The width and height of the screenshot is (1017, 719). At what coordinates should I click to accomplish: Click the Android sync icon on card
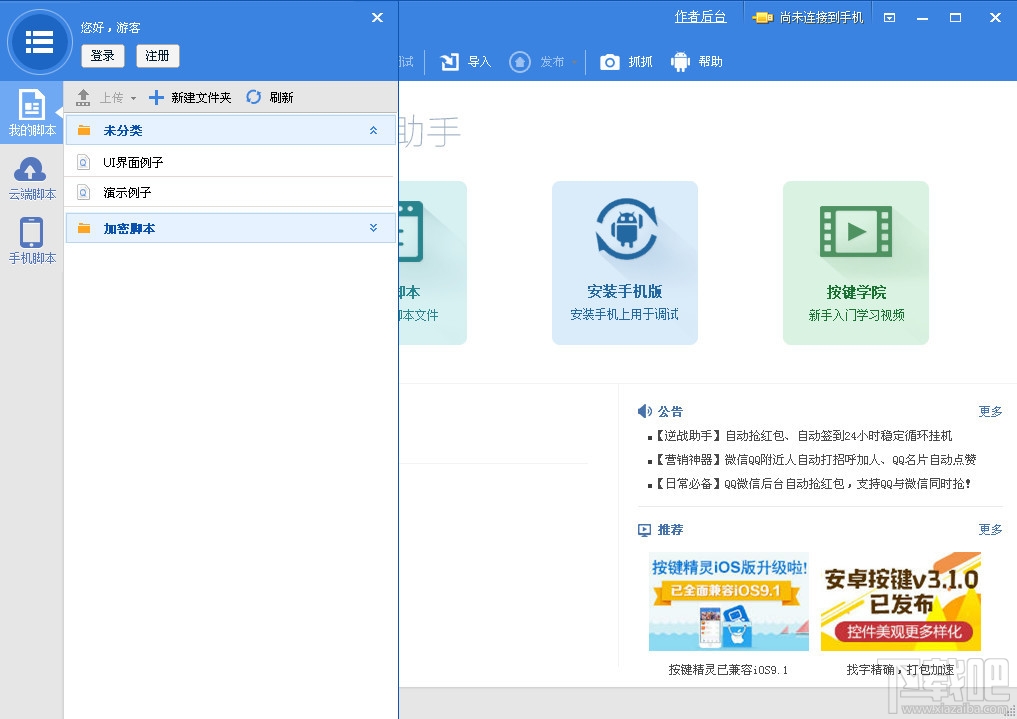pyautogui.click(x=626, y=229)
